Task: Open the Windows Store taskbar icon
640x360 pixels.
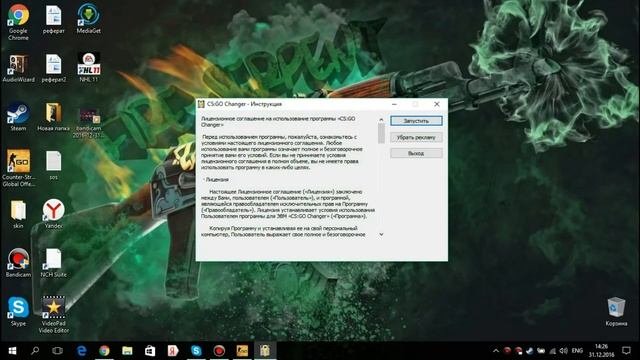Action: click(150, 351)
